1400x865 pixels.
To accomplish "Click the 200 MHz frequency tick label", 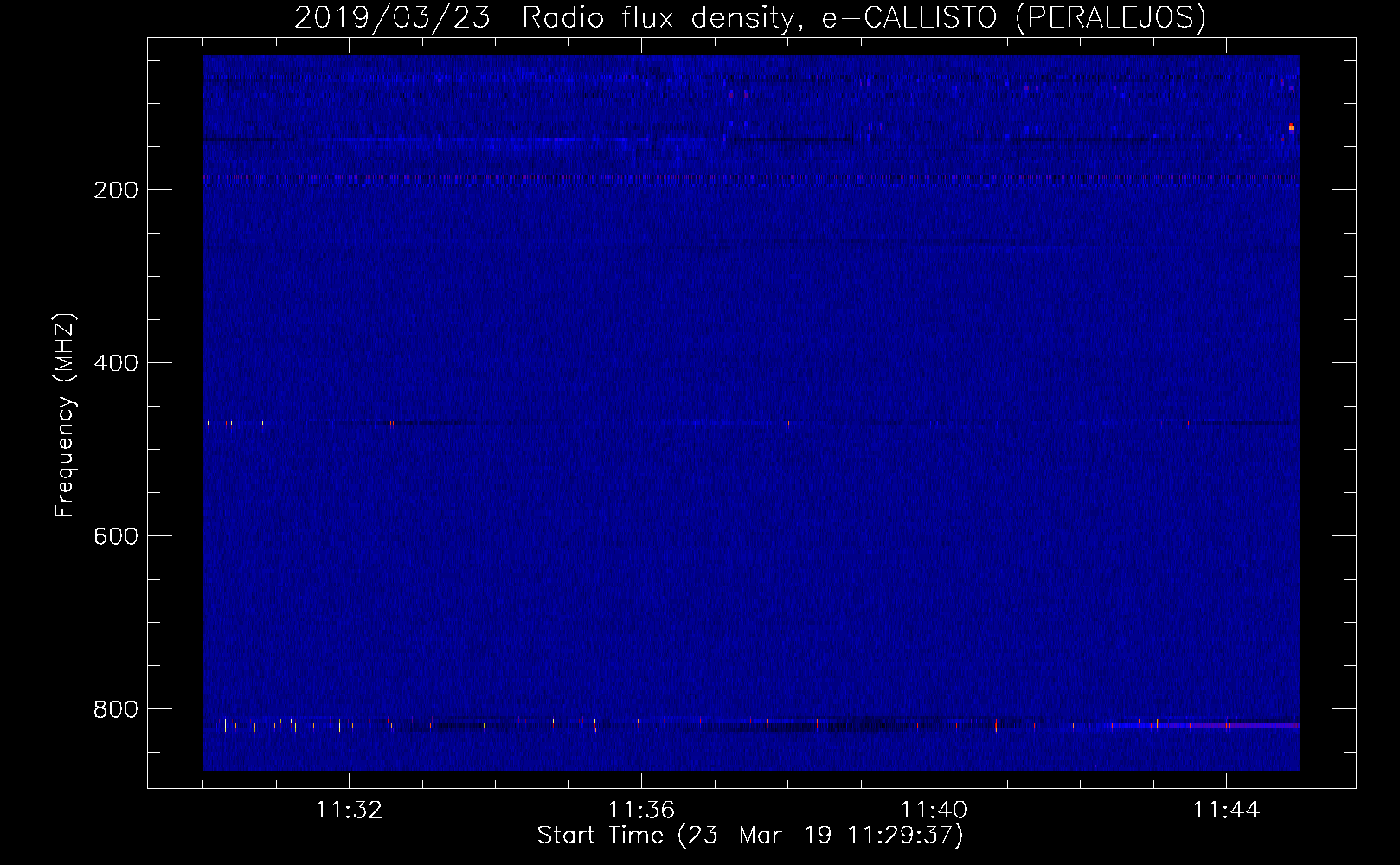I will tap(116, 190).
